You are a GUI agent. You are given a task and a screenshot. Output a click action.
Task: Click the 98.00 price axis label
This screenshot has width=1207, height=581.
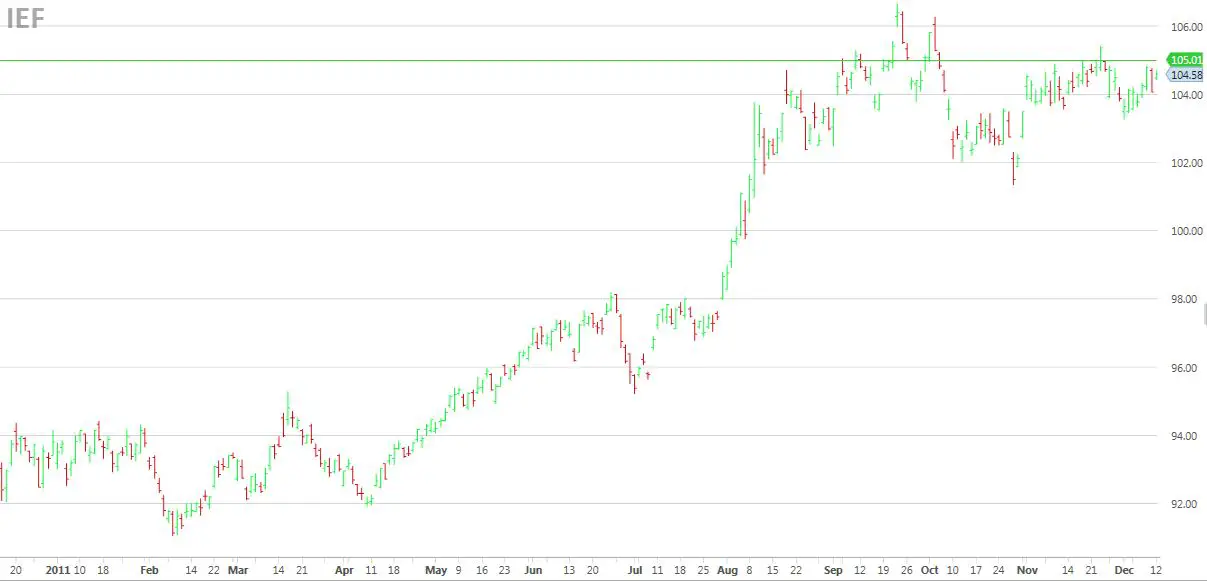pyautogui.click(x=1185, y=299)
